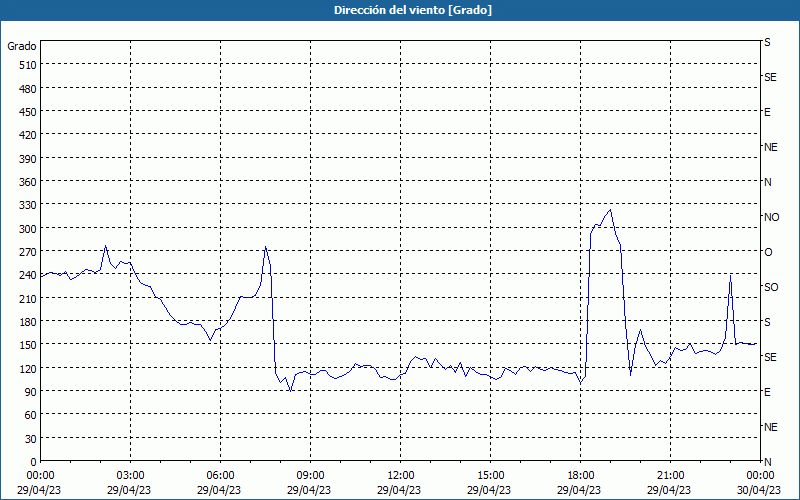Click the 06:00 time label on the x-axis

[x=220, y=476]
